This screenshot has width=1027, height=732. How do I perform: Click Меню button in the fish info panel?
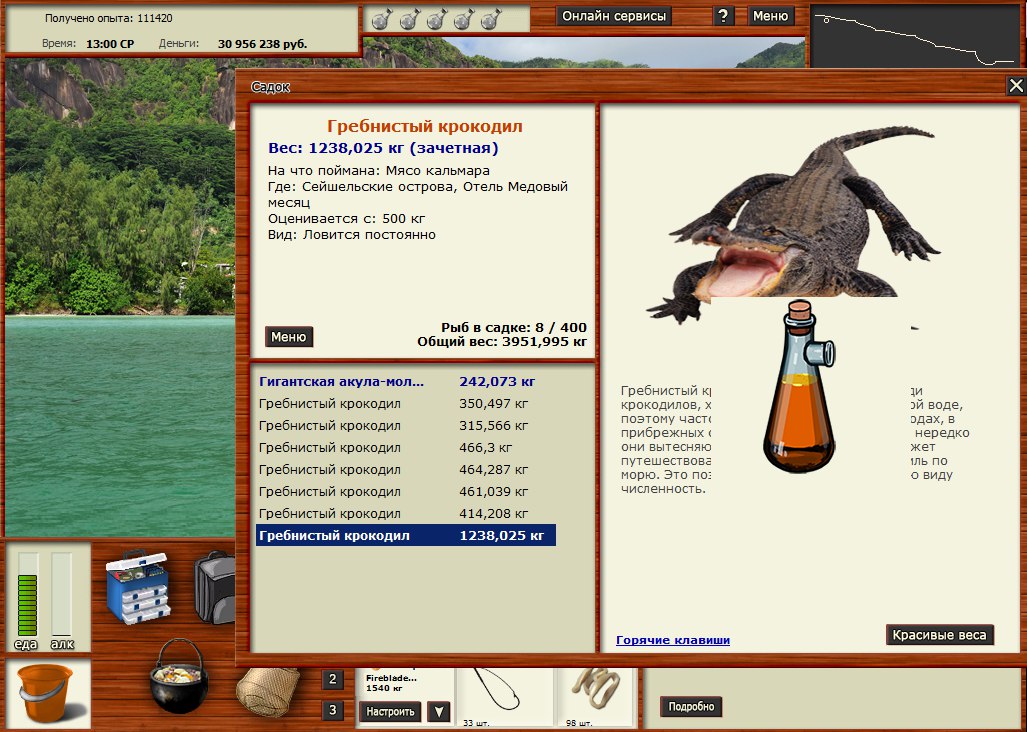point(288,337)
